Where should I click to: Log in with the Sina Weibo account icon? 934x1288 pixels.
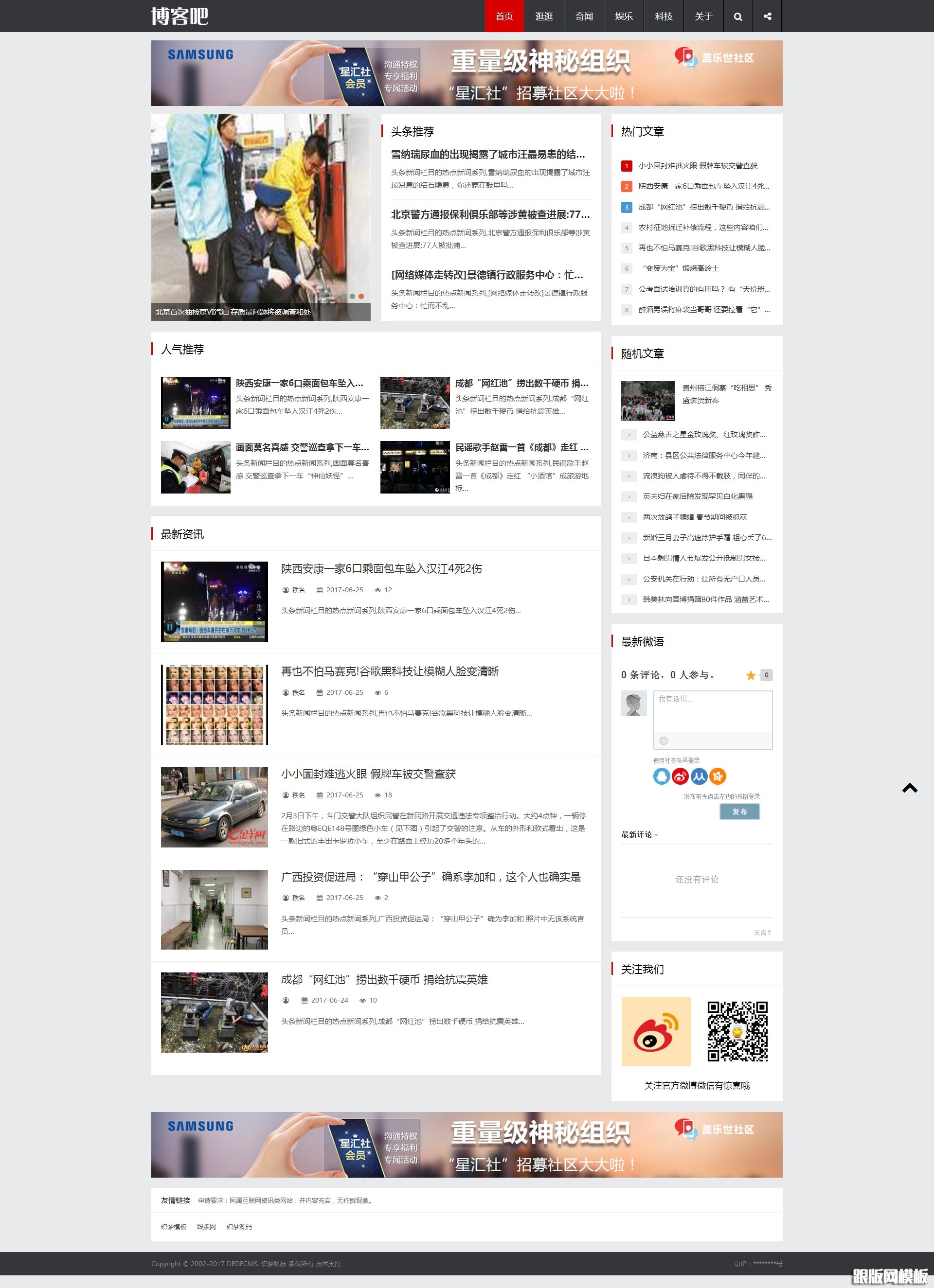(680, 776)
